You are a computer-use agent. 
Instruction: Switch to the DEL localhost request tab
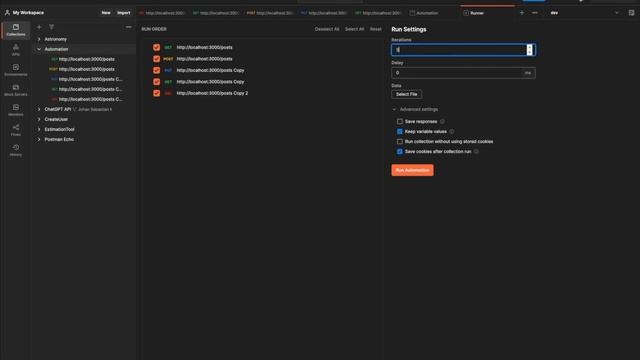point(162,13)
